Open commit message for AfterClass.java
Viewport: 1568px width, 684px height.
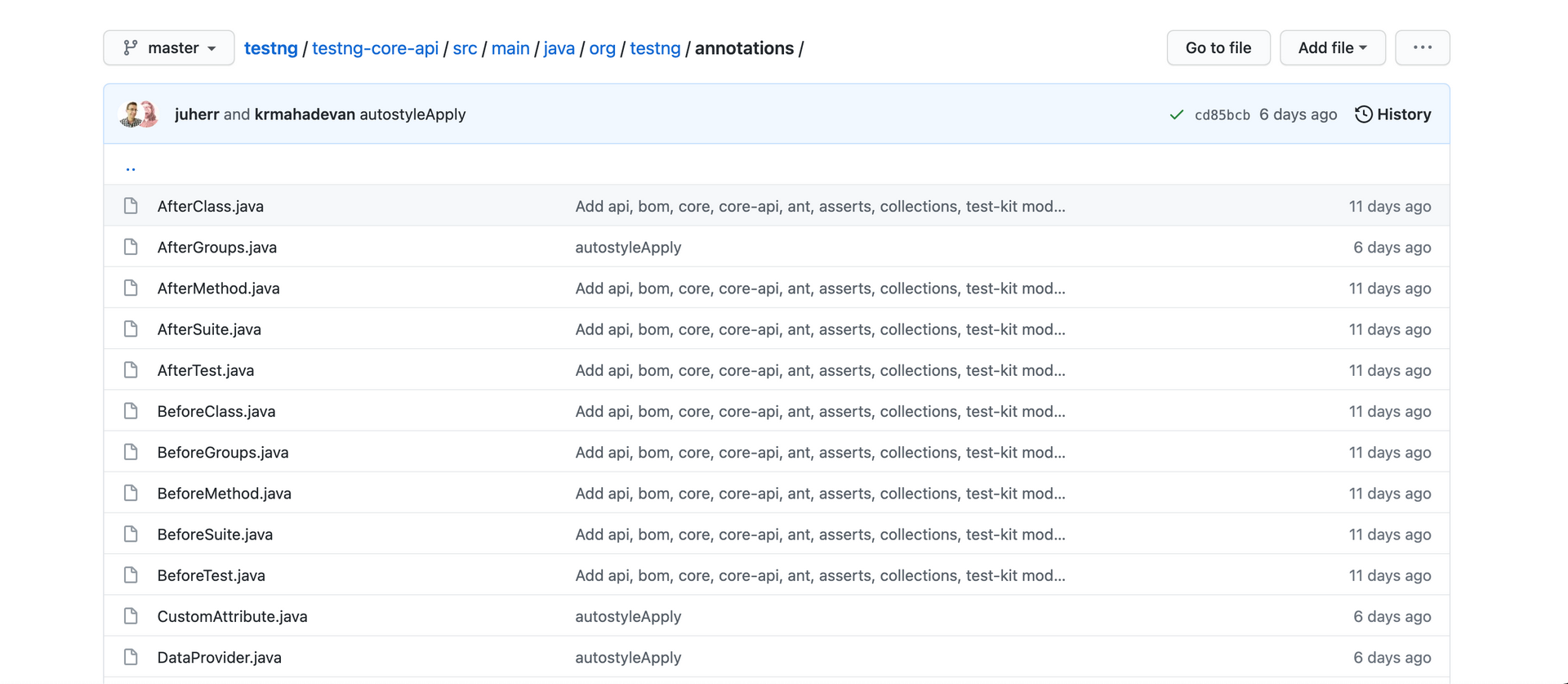(x=820, y=206)
